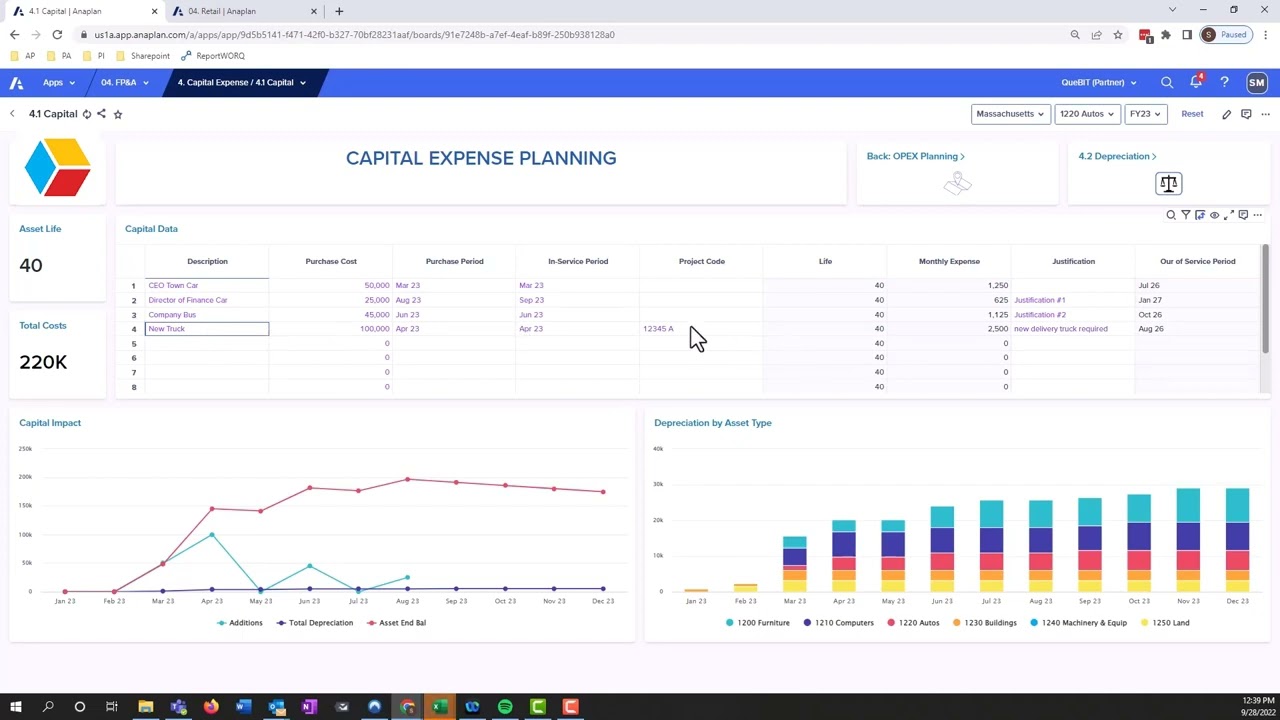Bookmark this page with the star icon

click(x=1118, y=35)
